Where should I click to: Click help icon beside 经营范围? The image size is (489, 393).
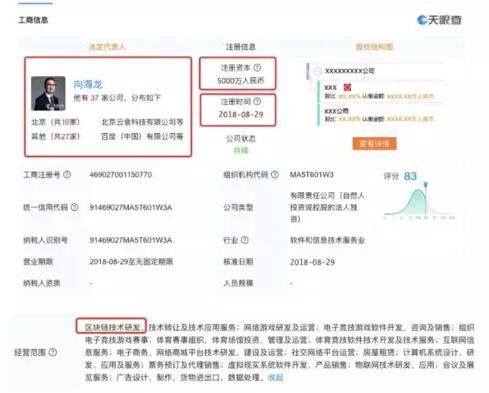coord(53,352)
